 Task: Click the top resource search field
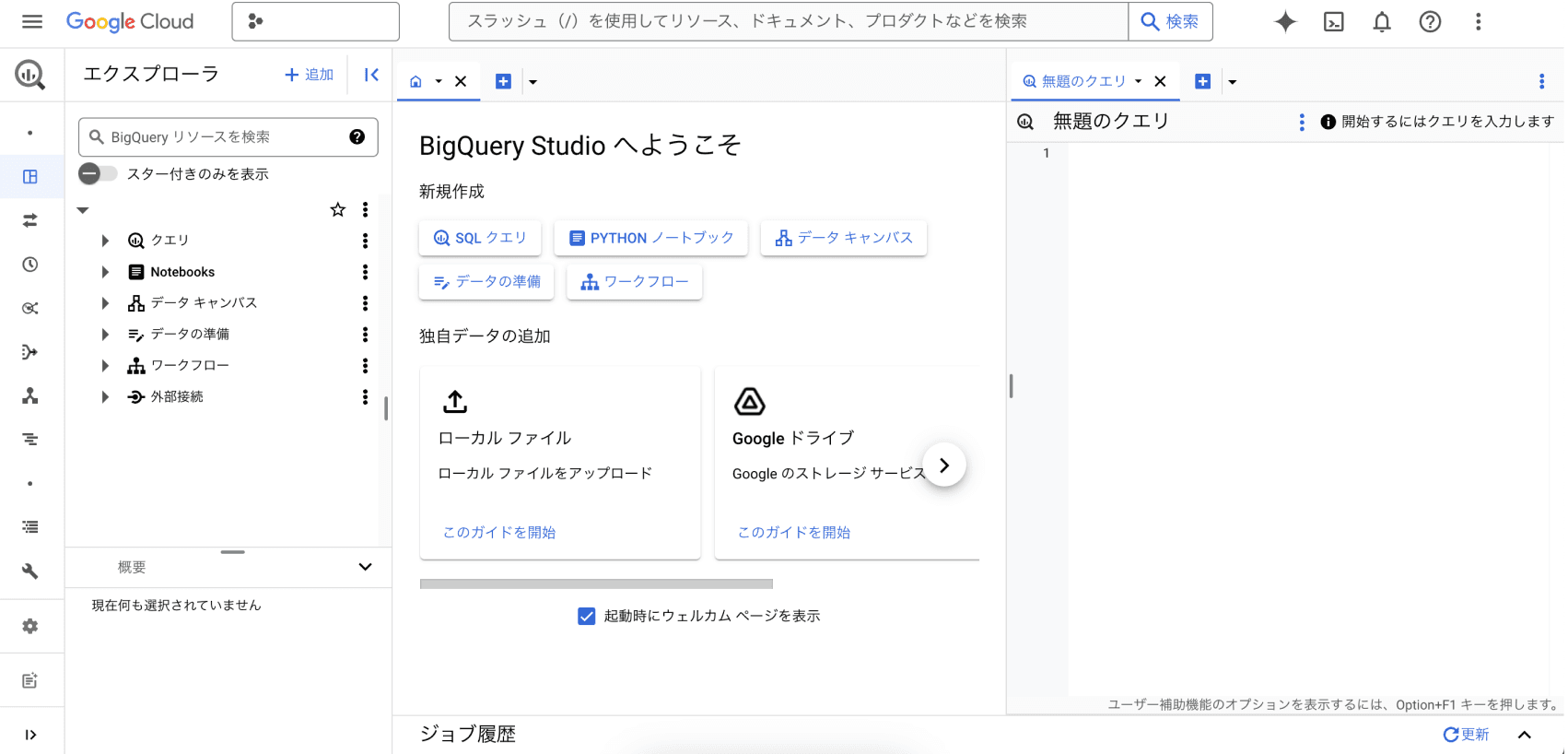(789, 21)
